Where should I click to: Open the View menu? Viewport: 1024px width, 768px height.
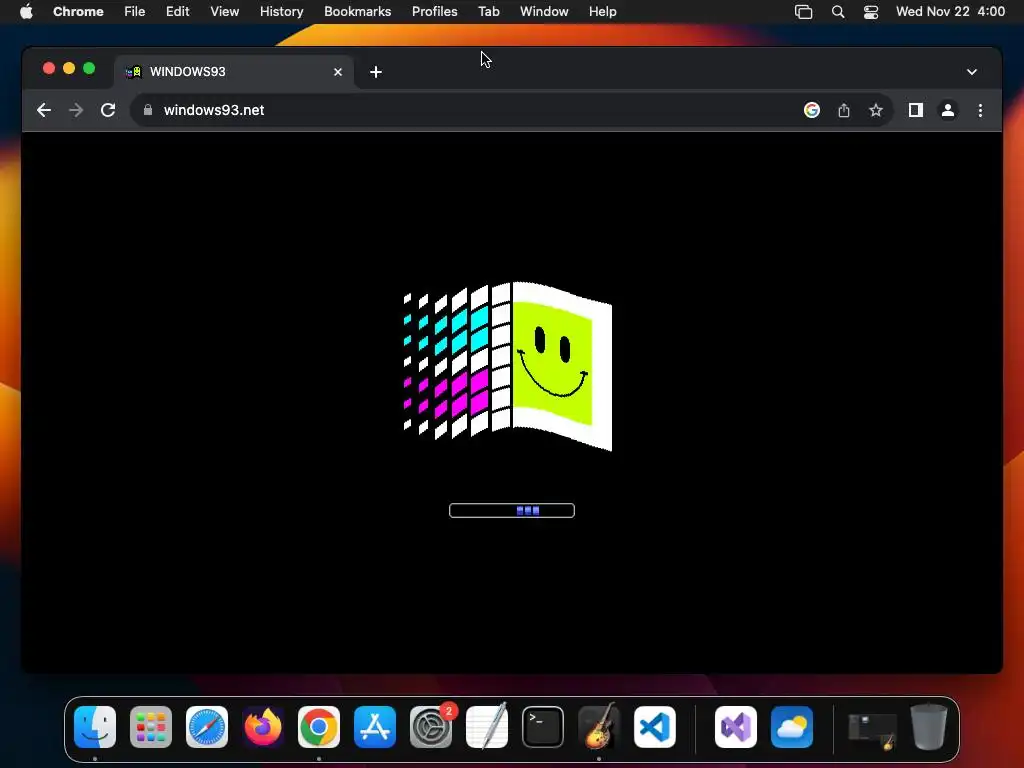pos(225,11)
